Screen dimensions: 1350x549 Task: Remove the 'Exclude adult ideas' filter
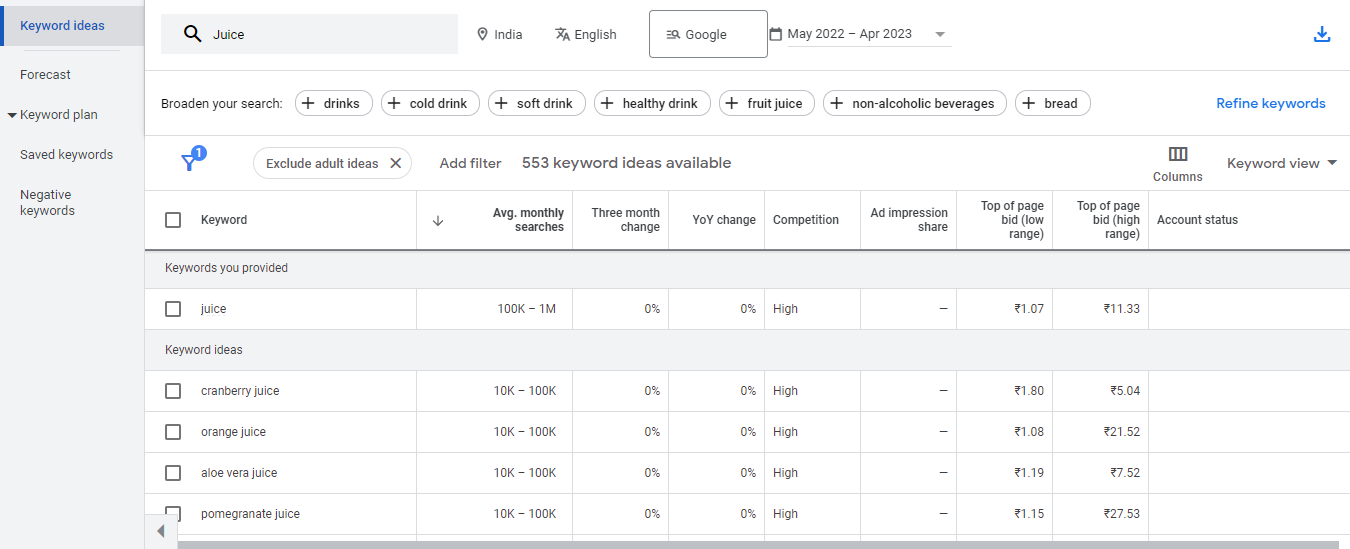(x=395, y=163)
